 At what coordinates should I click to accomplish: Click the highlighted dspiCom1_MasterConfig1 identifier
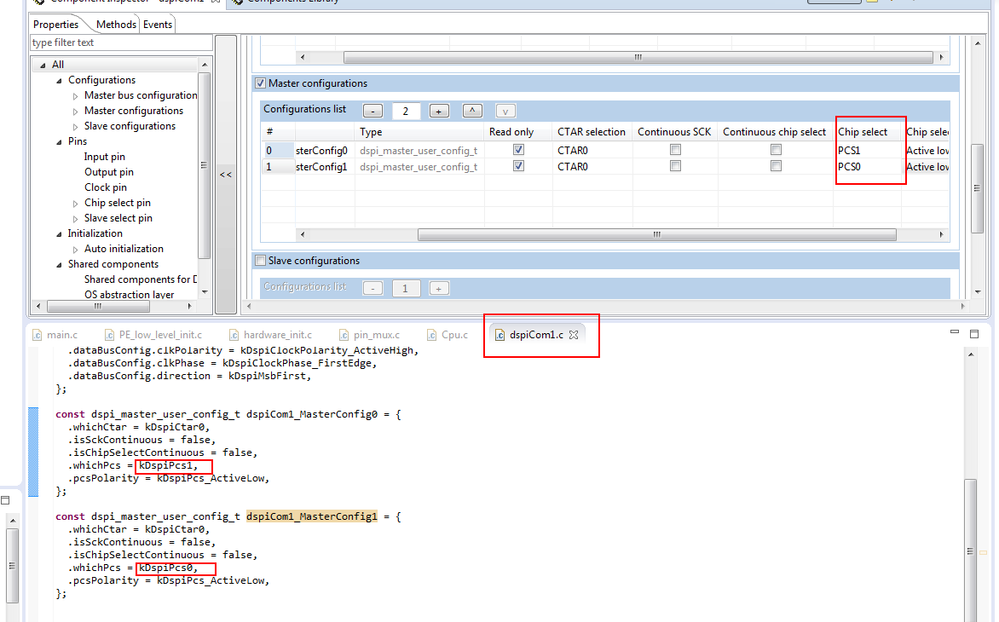312,516
